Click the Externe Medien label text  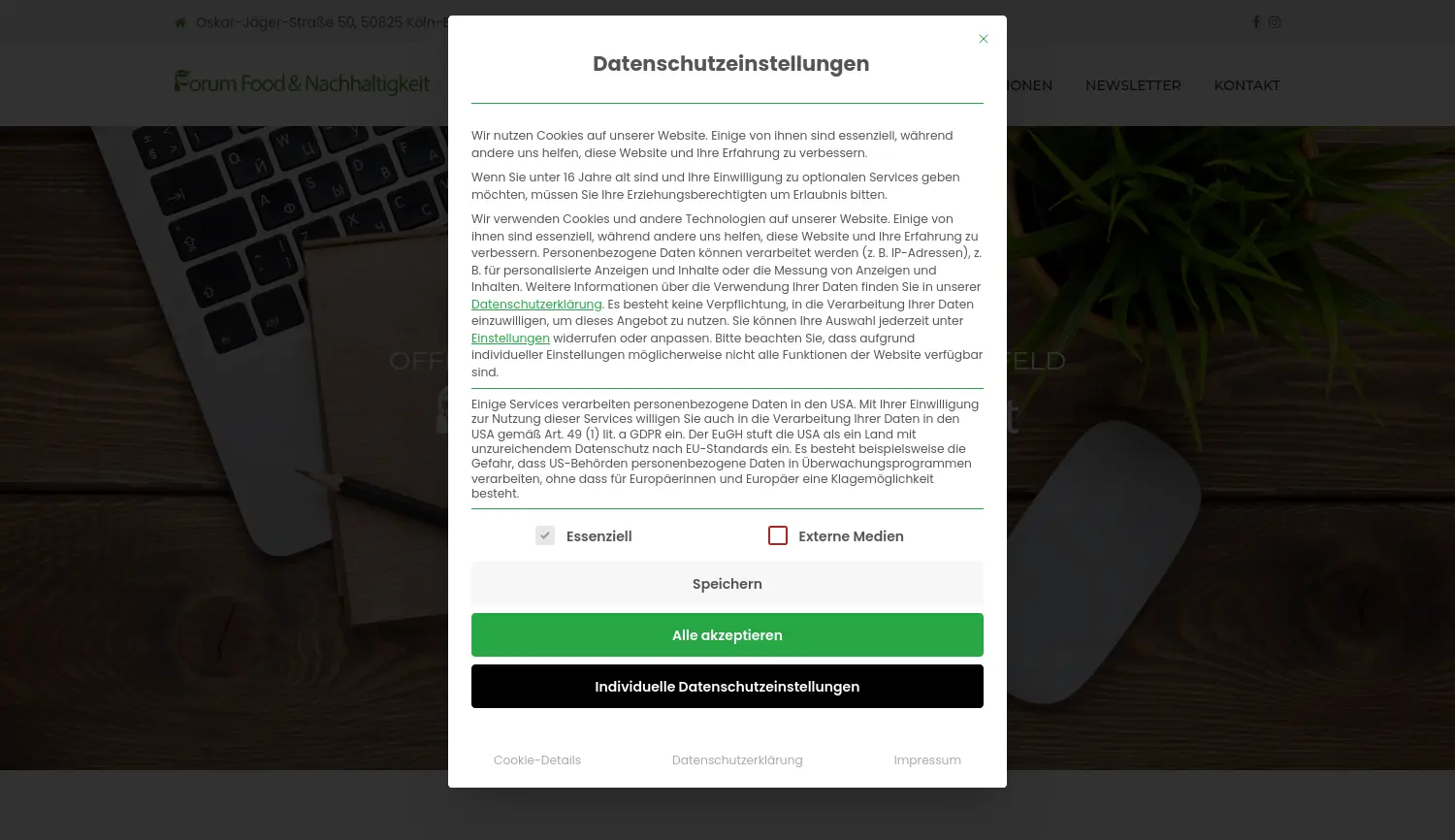coord(851,536)
